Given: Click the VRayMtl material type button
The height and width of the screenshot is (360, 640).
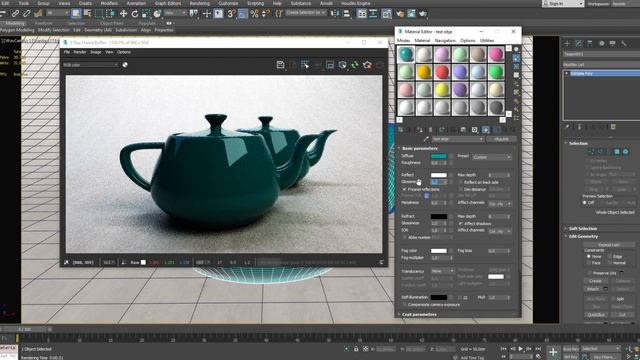Looking at the screenshot, I should coord(501,139).
